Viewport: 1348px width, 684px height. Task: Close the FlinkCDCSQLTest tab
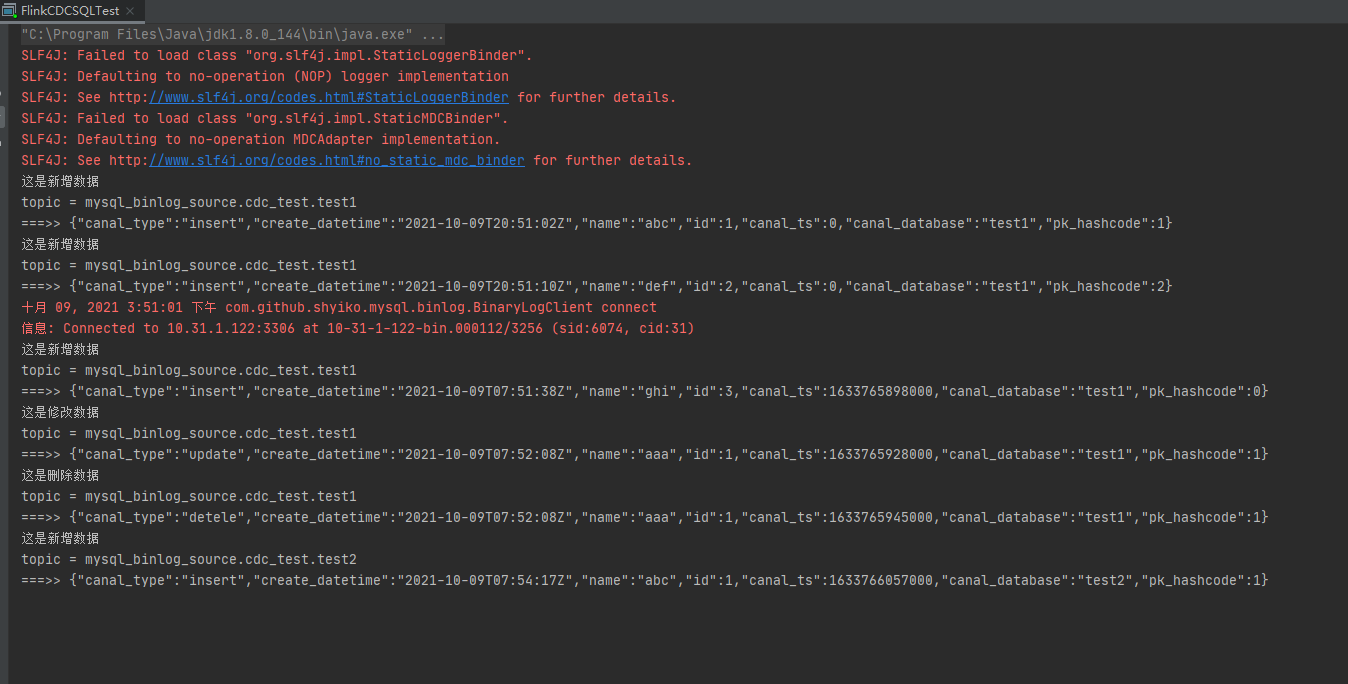click(130, 11)
